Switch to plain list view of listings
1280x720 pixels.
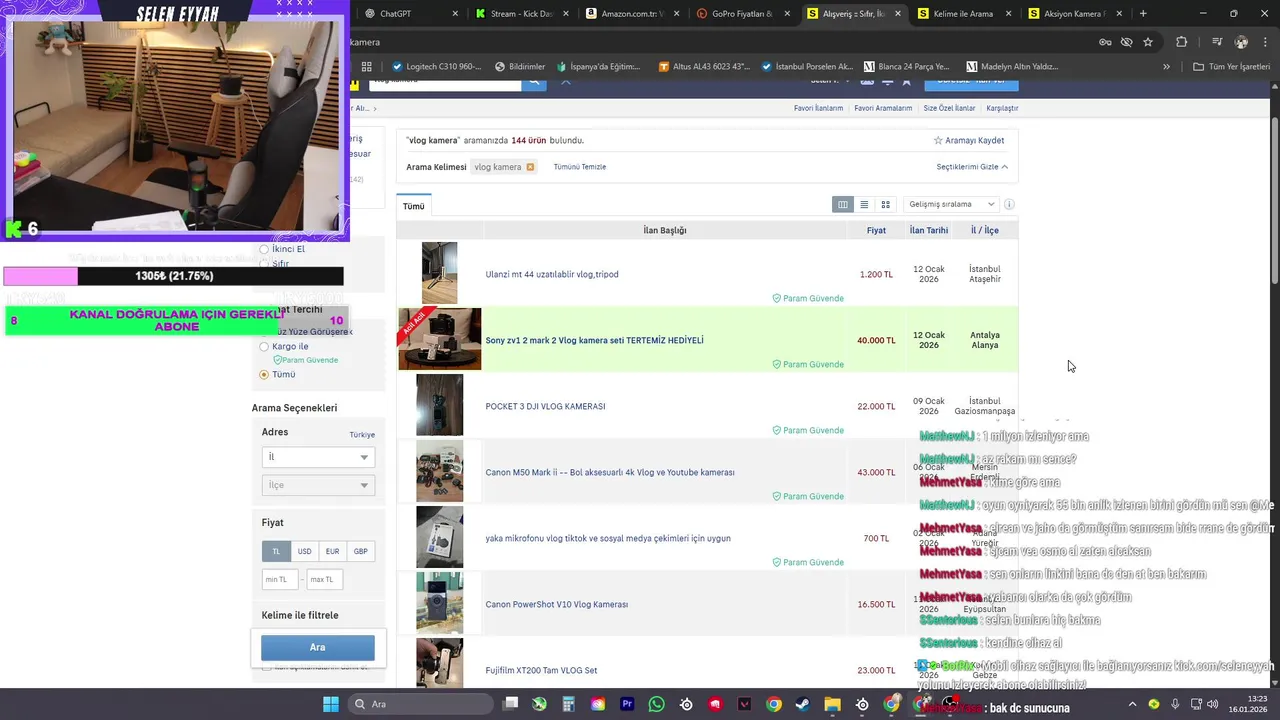click(864, 204)
